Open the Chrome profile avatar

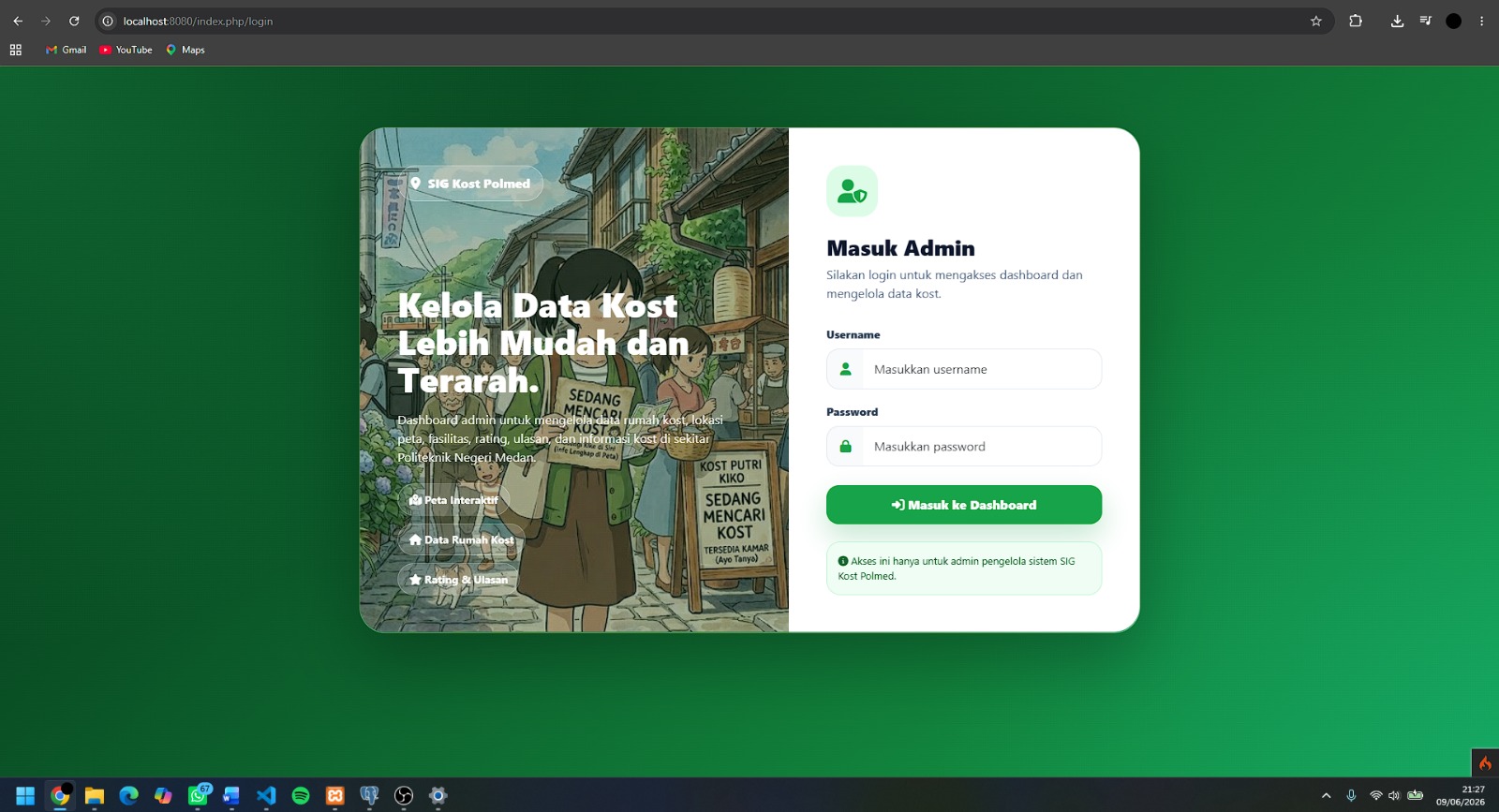pyautogui.click(x=1453, y=21)
